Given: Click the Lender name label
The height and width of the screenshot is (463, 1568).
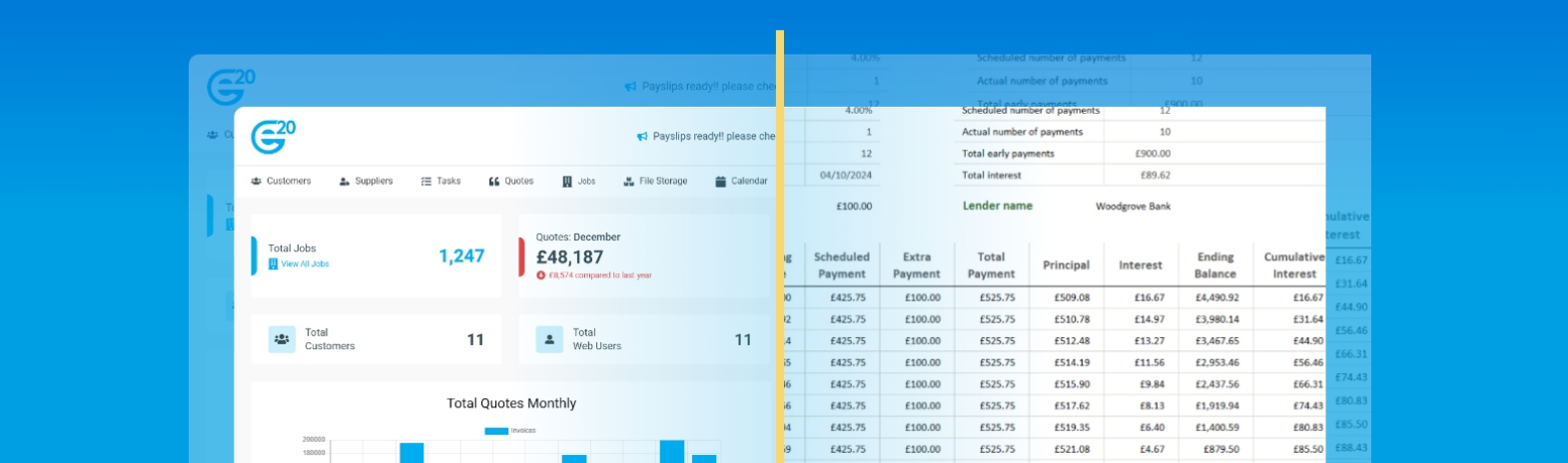Looking at the screenshot, I should pos(998,206).
